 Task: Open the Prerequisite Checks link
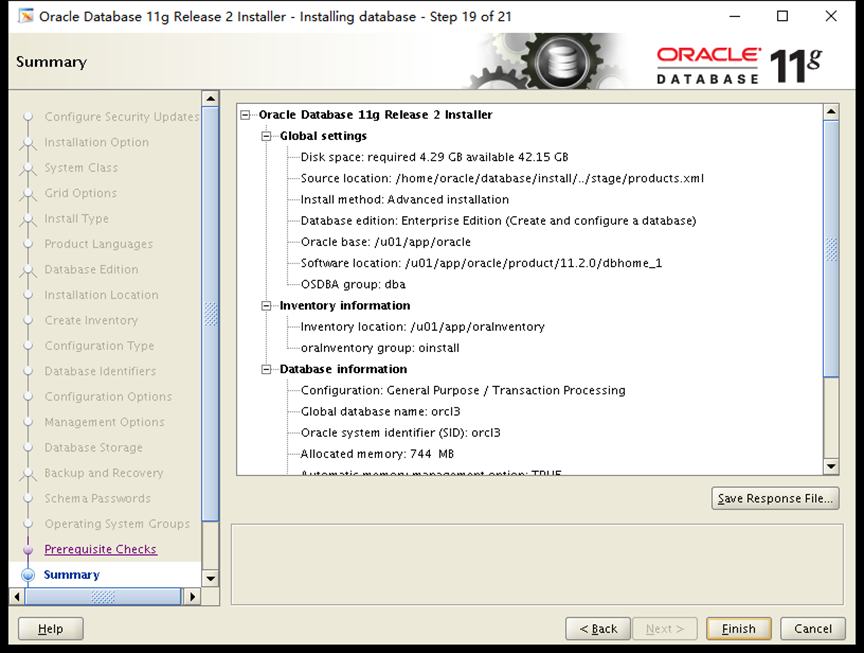tap(100, 549)
